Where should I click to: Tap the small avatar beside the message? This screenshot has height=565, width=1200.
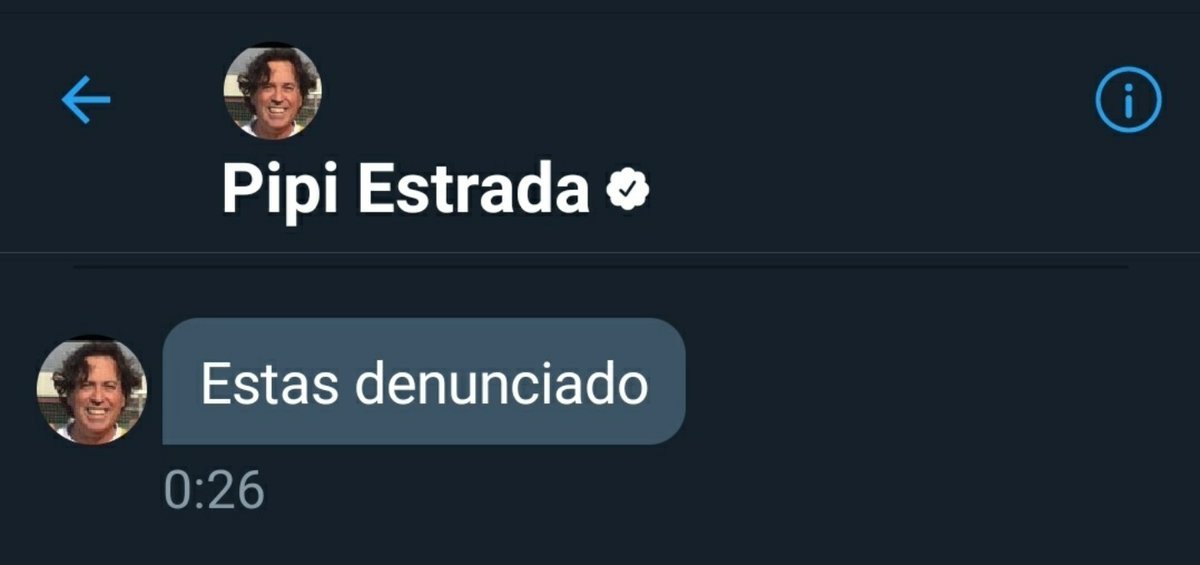click(x=91, y=390)
